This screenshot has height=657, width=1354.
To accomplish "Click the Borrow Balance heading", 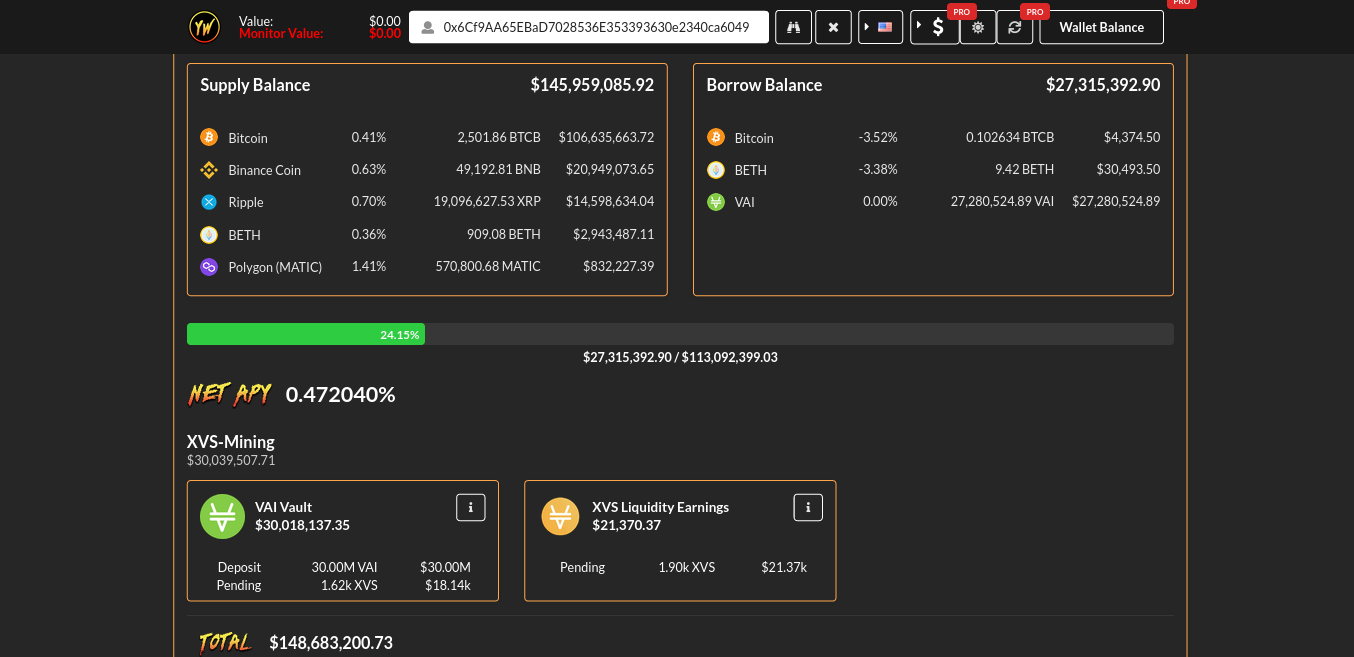I will pos(764,85).
